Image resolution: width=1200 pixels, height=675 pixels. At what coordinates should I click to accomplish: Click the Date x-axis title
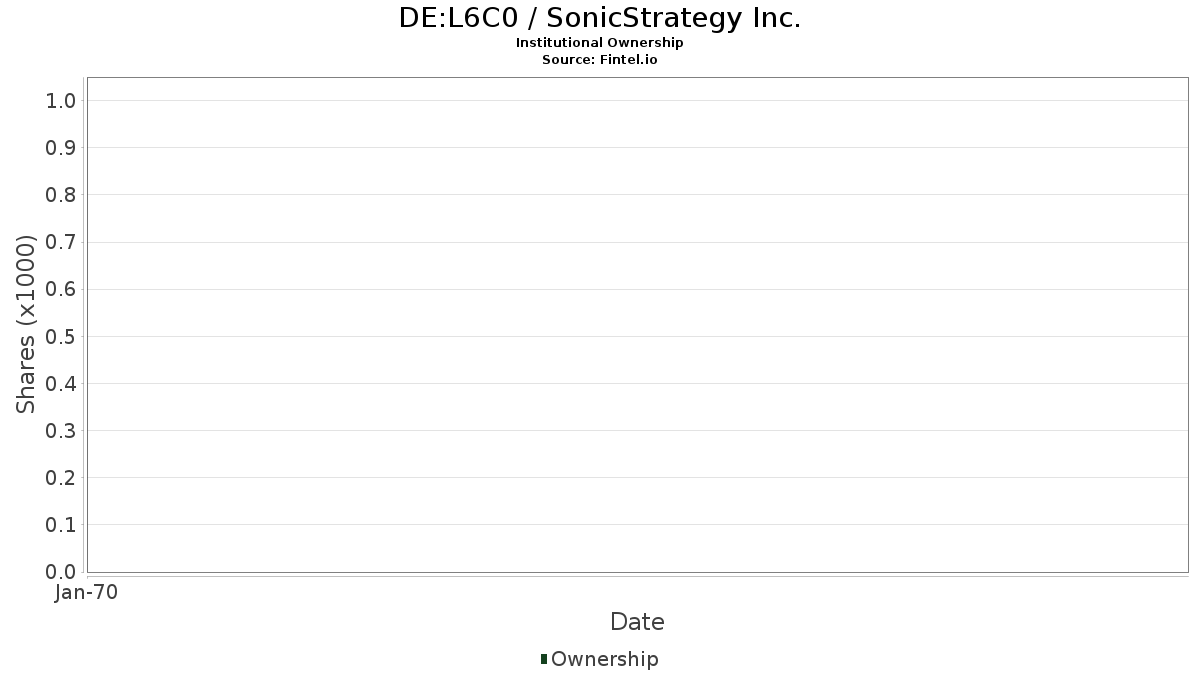(x=637, y=622)
